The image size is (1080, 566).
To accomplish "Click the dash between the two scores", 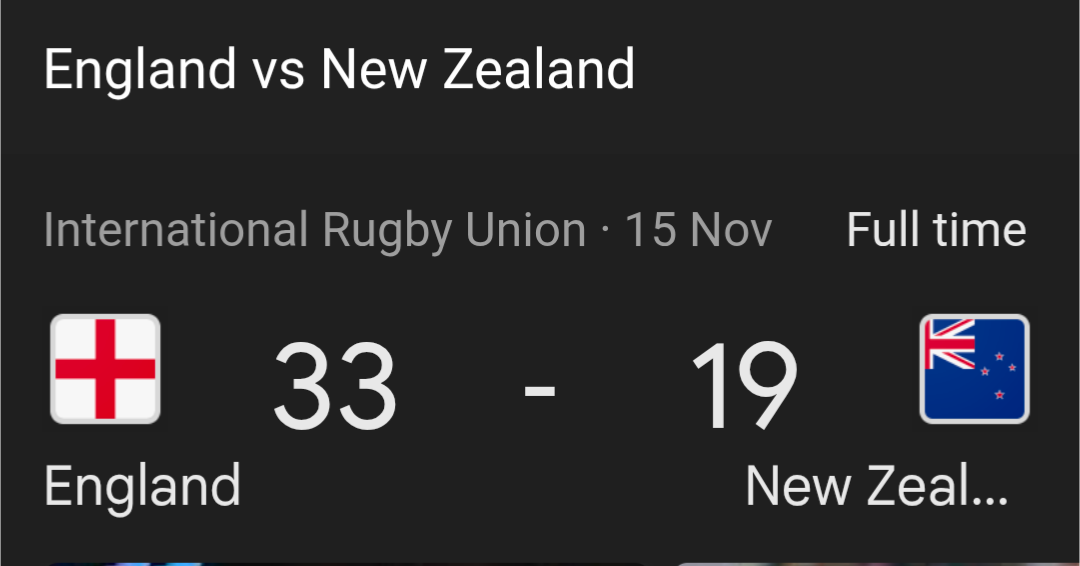I will [x=539, y=390].
